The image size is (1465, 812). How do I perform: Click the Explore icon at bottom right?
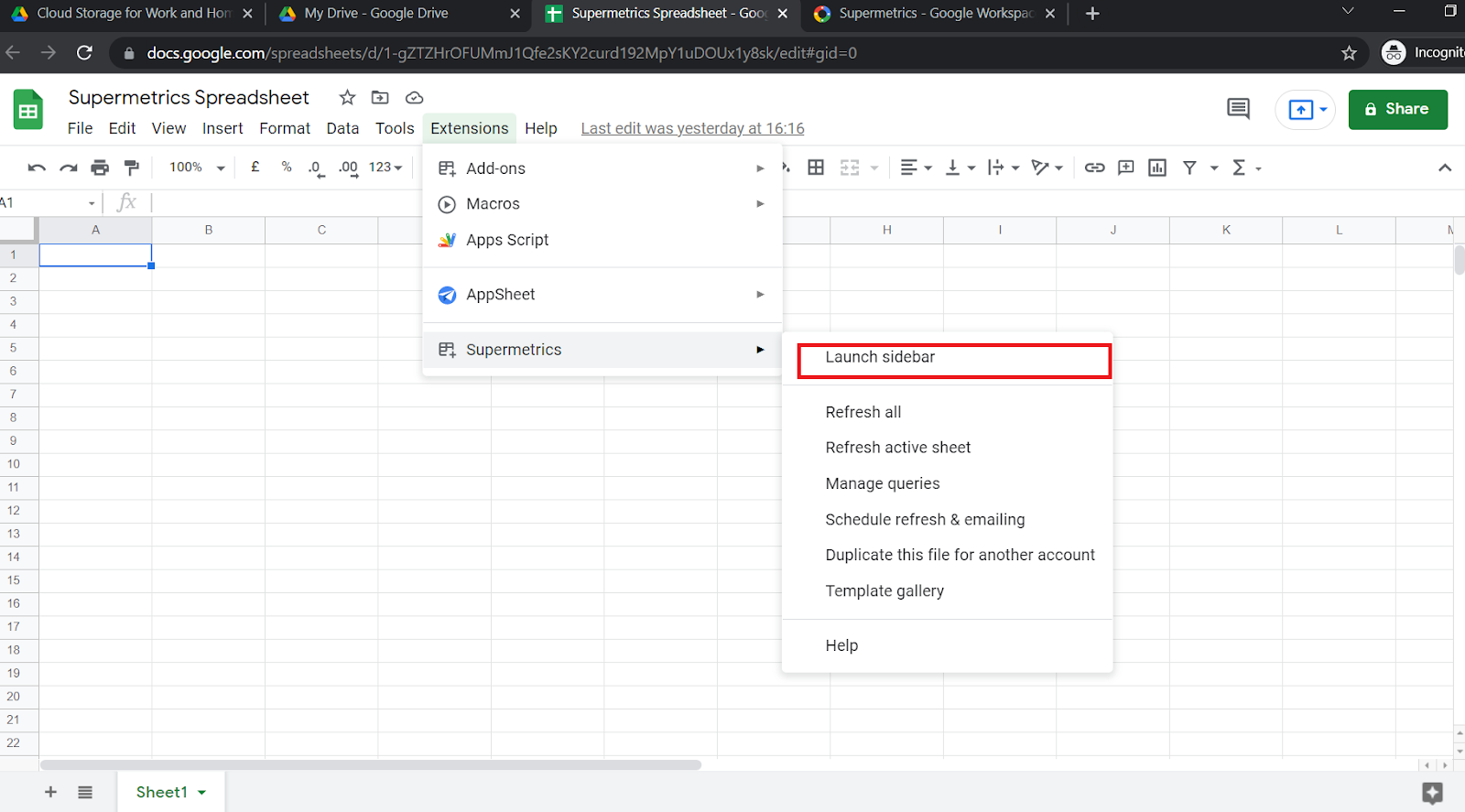coord(1432,793)
